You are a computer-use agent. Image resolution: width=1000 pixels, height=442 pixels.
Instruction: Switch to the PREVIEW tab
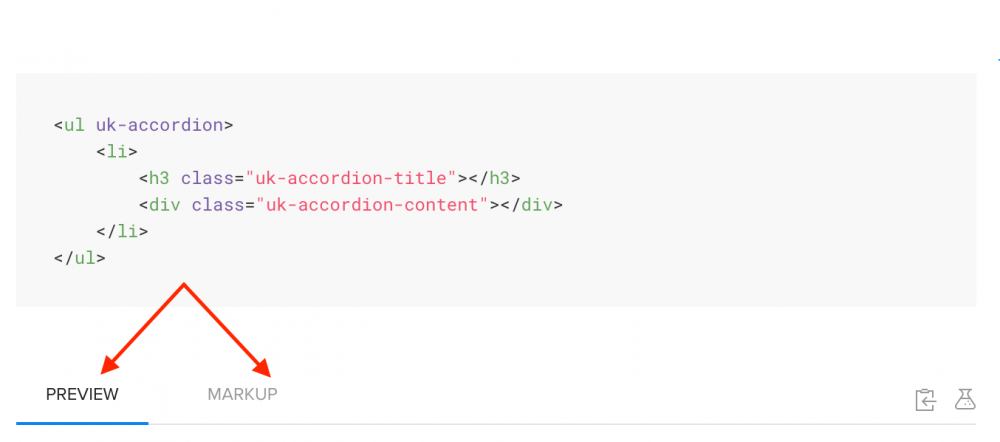82,394
